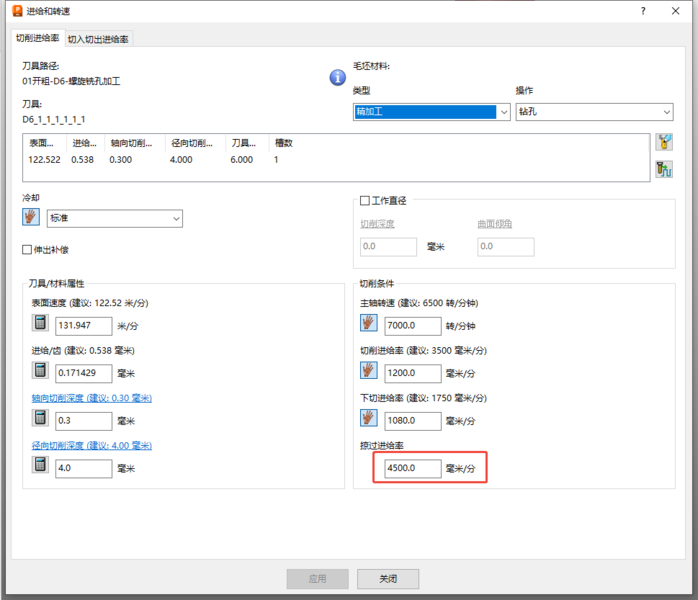Click hand icon beside spindle speed 7000.0
Image resolution: width=698 pixels, height=600 pixels.
click(368, 324)
